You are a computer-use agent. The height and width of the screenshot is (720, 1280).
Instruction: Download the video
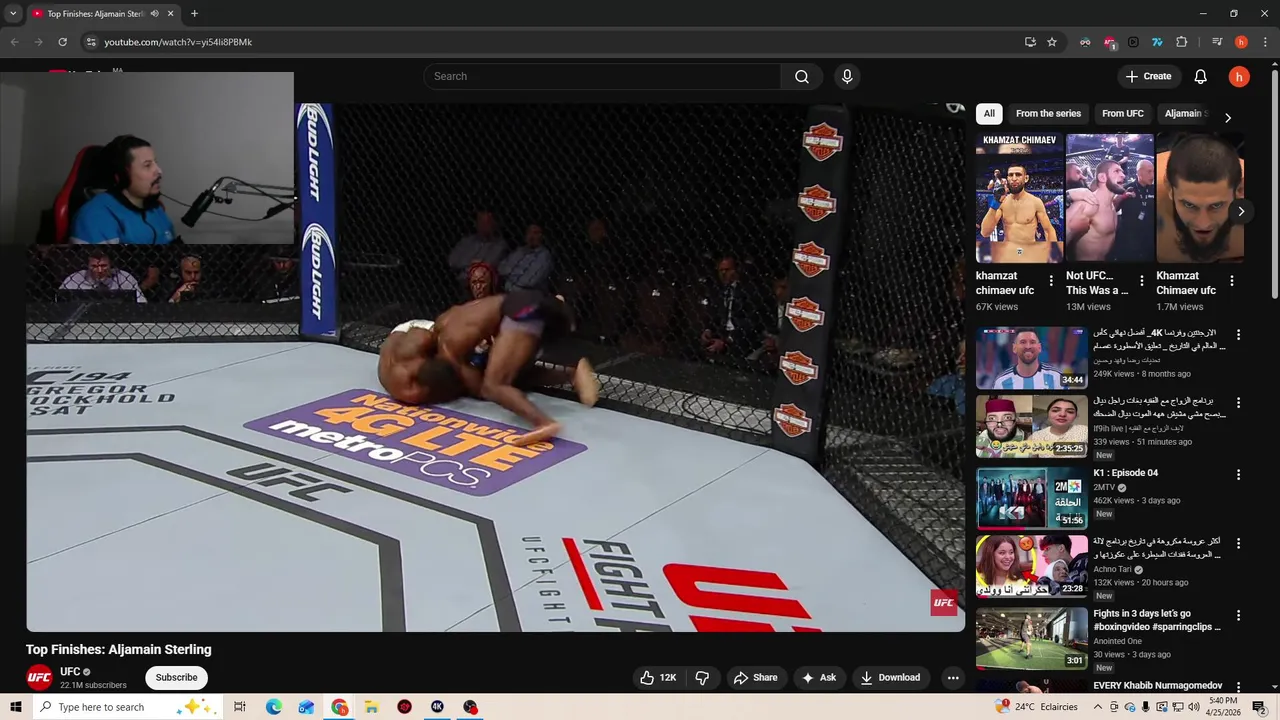click(x=890, y=678)
